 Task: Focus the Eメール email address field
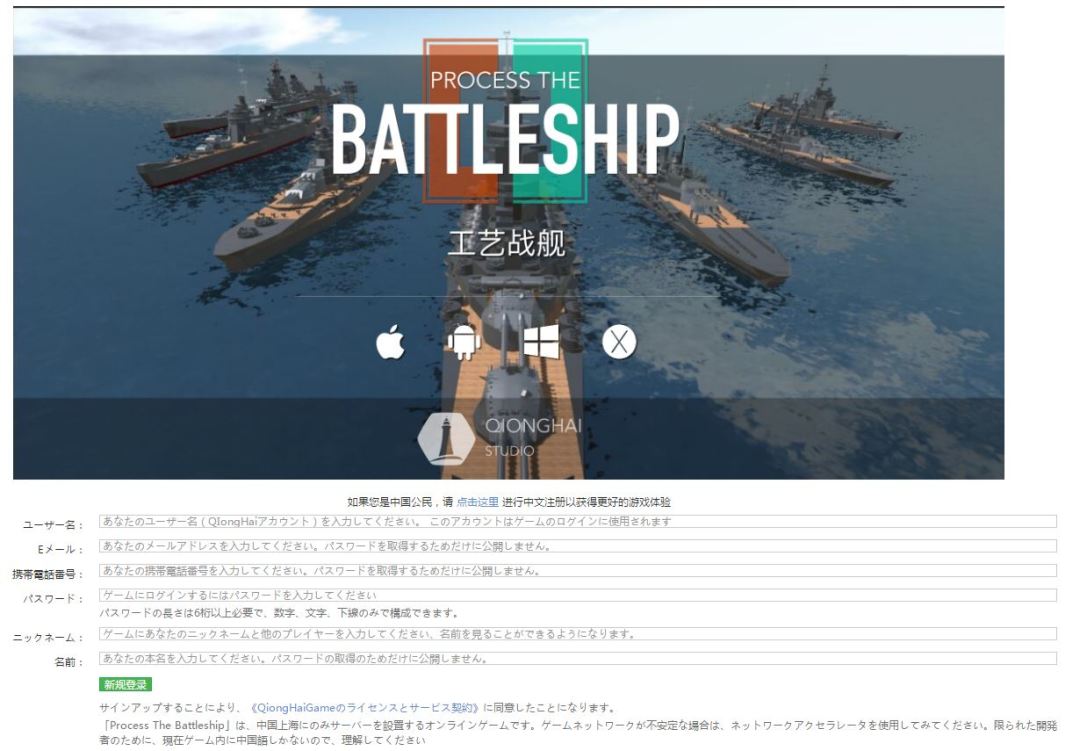point(577,546)
